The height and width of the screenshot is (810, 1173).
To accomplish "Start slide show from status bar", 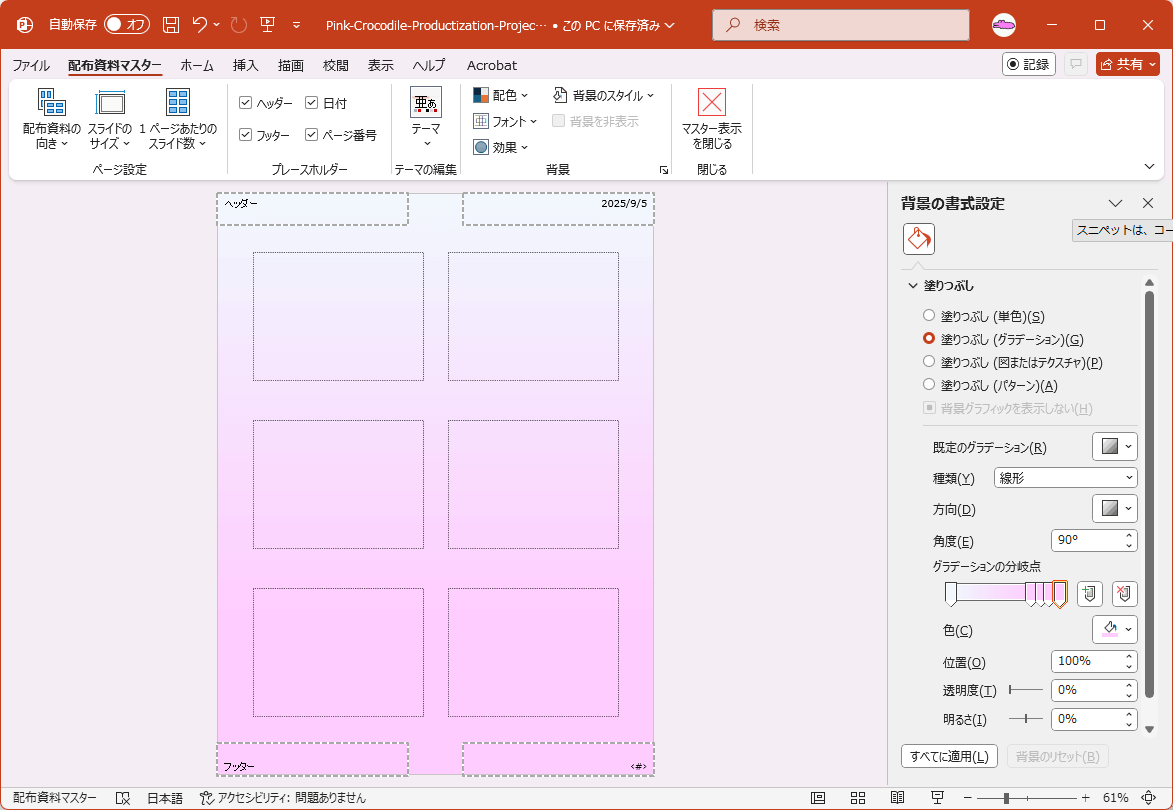I will 937,798.
